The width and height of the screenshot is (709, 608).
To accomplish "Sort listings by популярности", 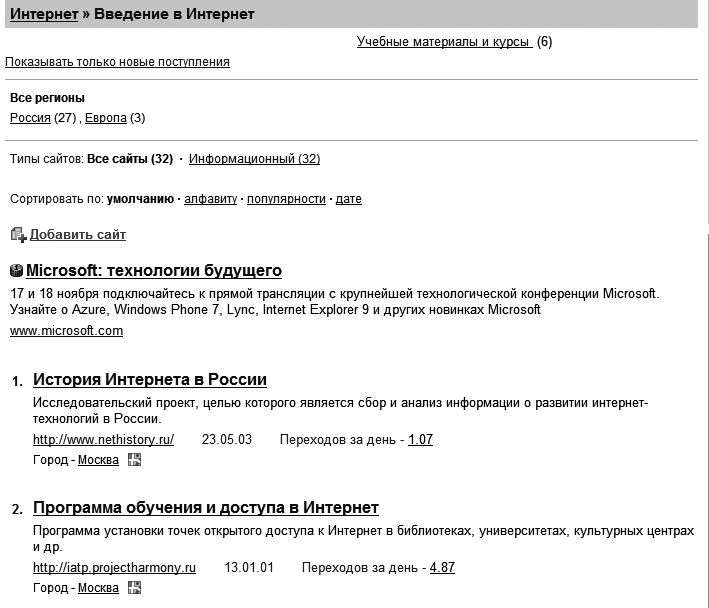I will point(286,199).
